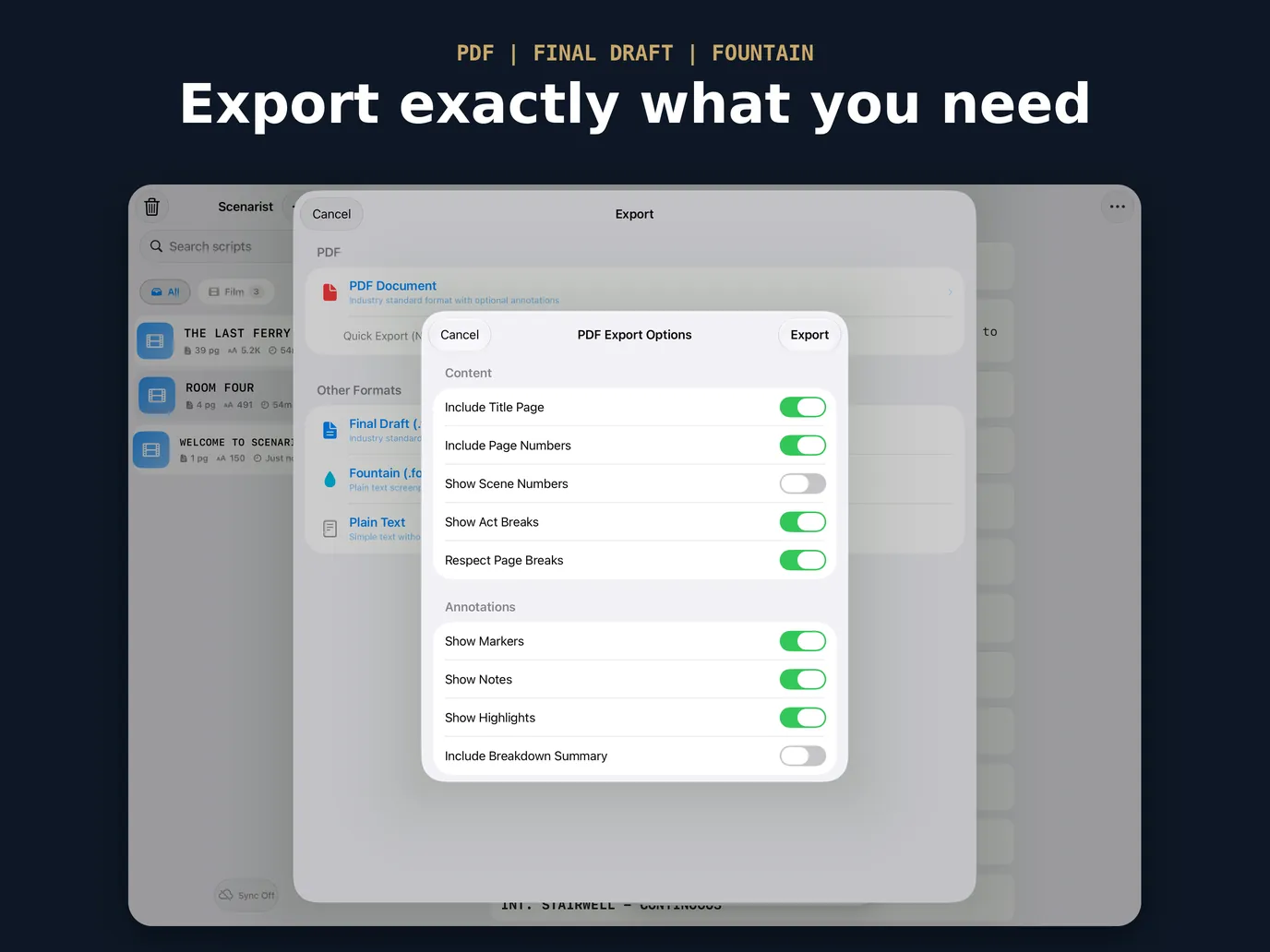Click the search magnifier icon
Screen dimensions: 1270x952
tap(157, 246)
